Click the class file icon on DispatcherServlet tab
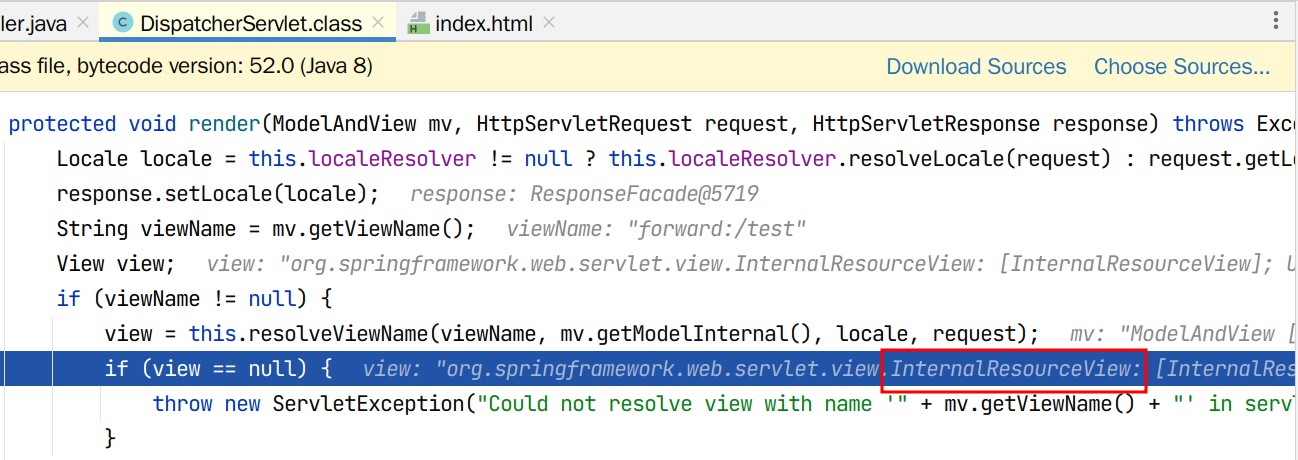Viewport: 1298px width, 460px height. (x=123, y=22)
